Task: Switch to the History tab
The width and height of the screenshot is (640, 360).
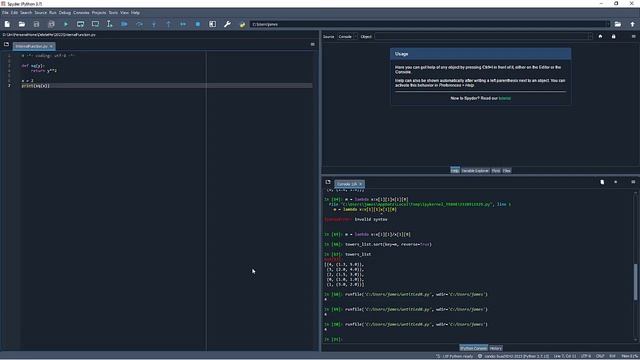Action: (496, 348)
